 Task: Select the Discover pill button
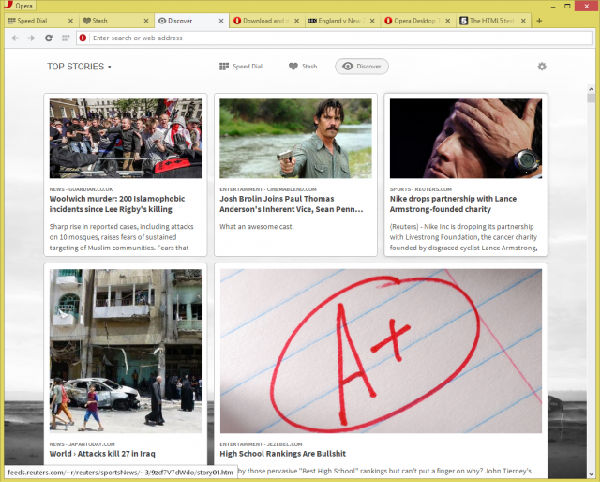(362, 67)
